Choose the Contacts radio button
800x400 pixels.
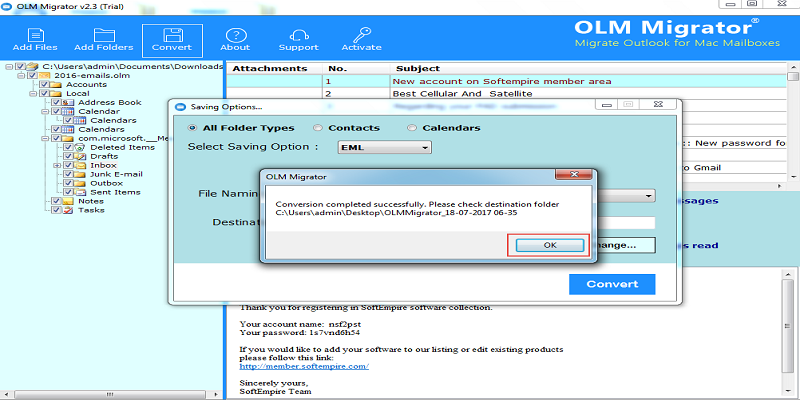(x=318, y=128)
